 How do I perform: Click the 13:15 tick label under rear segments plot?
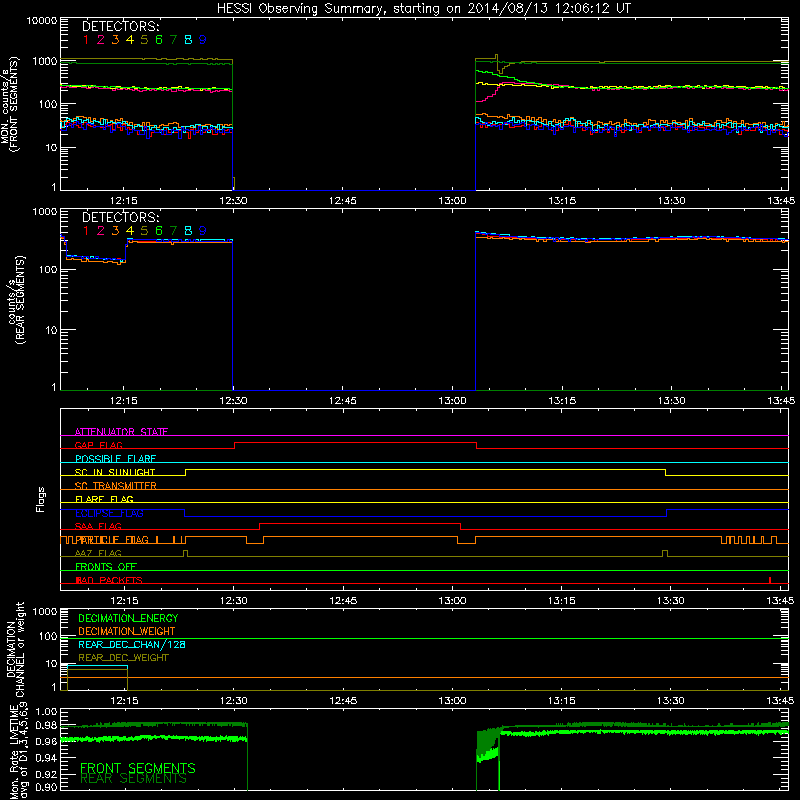coord(562,401)
